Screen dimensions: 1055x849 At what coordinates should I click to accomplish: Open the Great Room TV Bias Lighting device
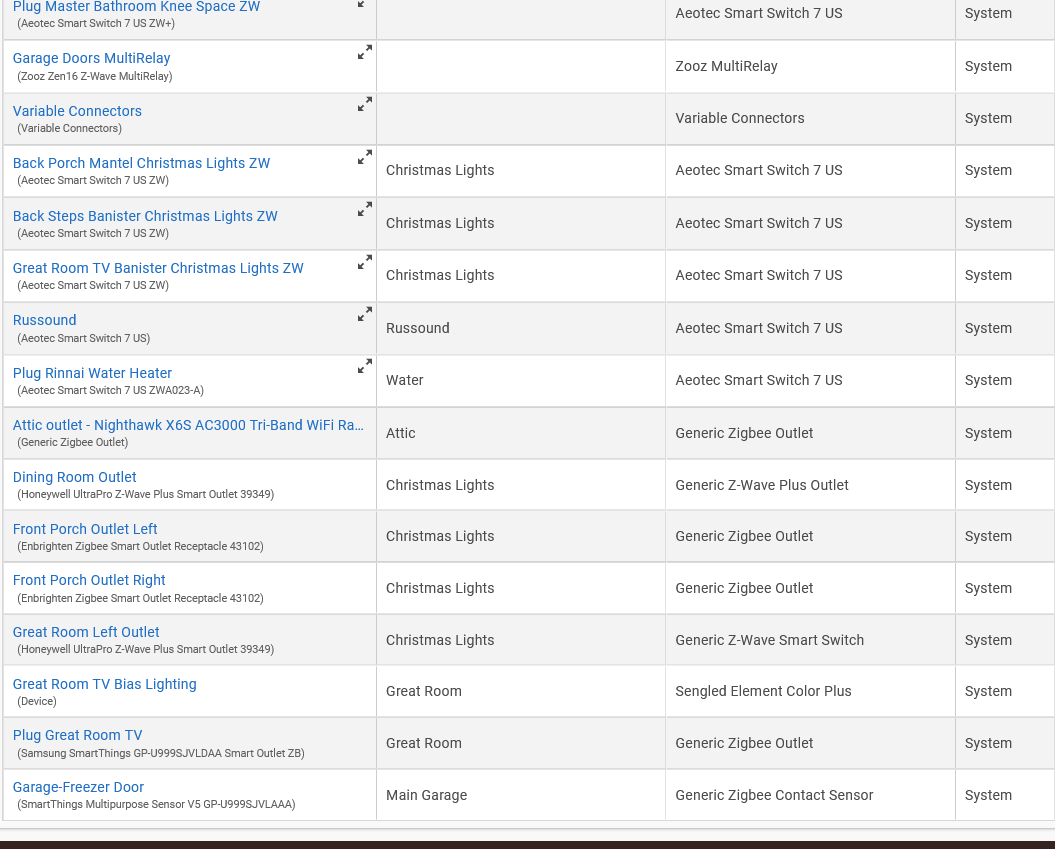[x=104, y=684]
